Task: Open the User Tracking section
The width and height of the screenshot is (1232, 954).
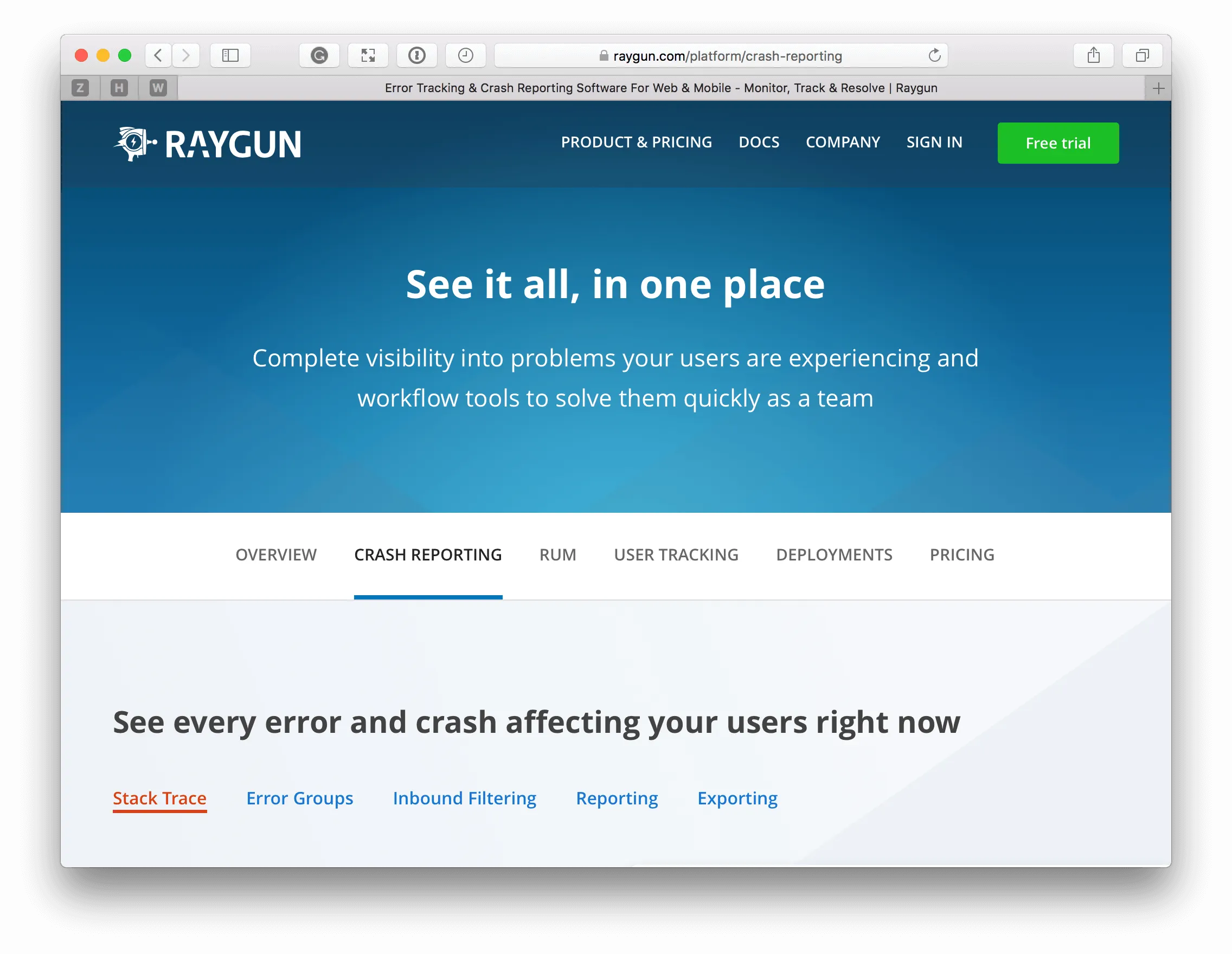Action: (x=676, y=555)
